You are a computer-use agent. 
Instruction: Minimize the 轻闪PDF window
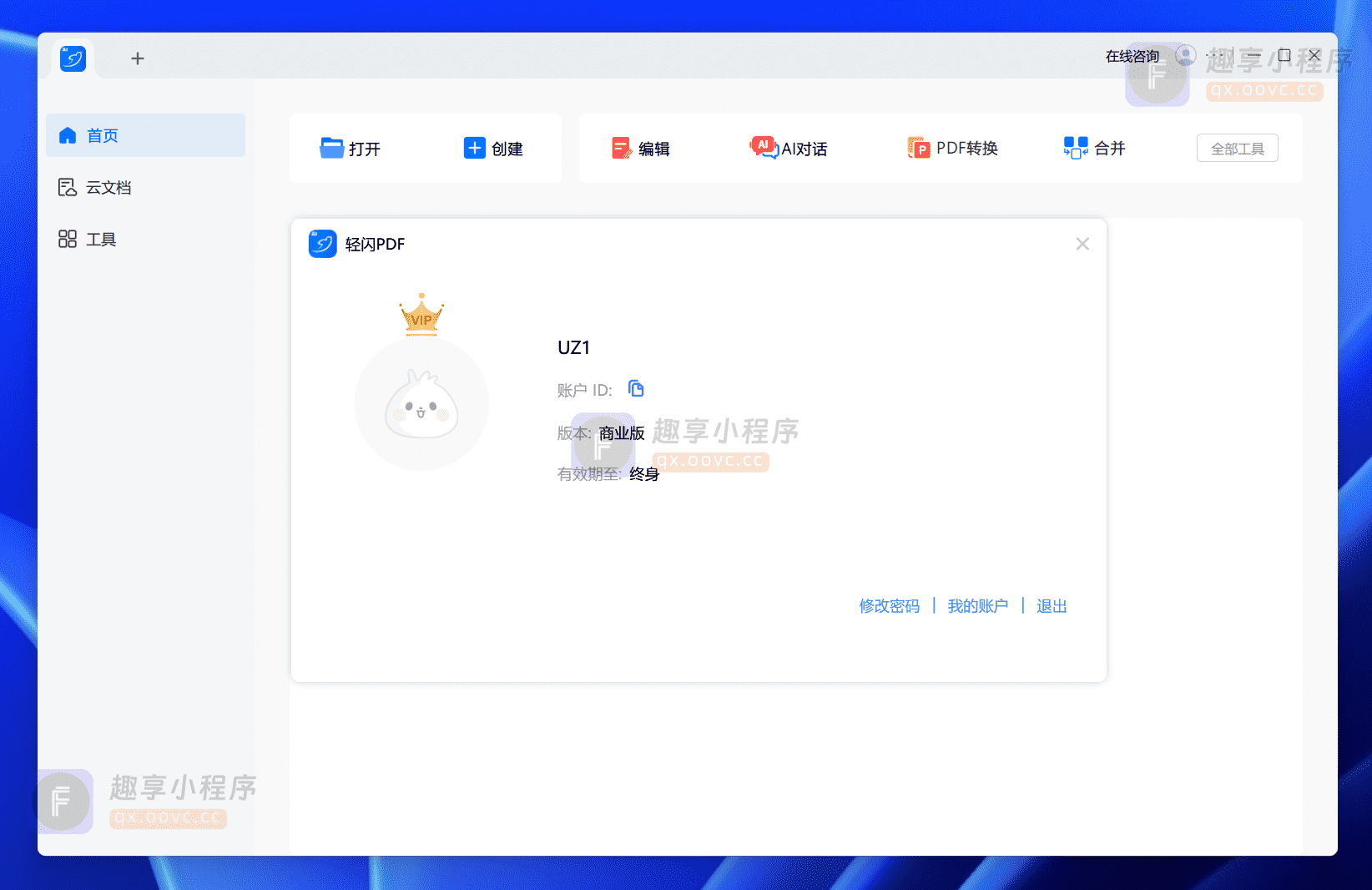tap(1253, 56)
